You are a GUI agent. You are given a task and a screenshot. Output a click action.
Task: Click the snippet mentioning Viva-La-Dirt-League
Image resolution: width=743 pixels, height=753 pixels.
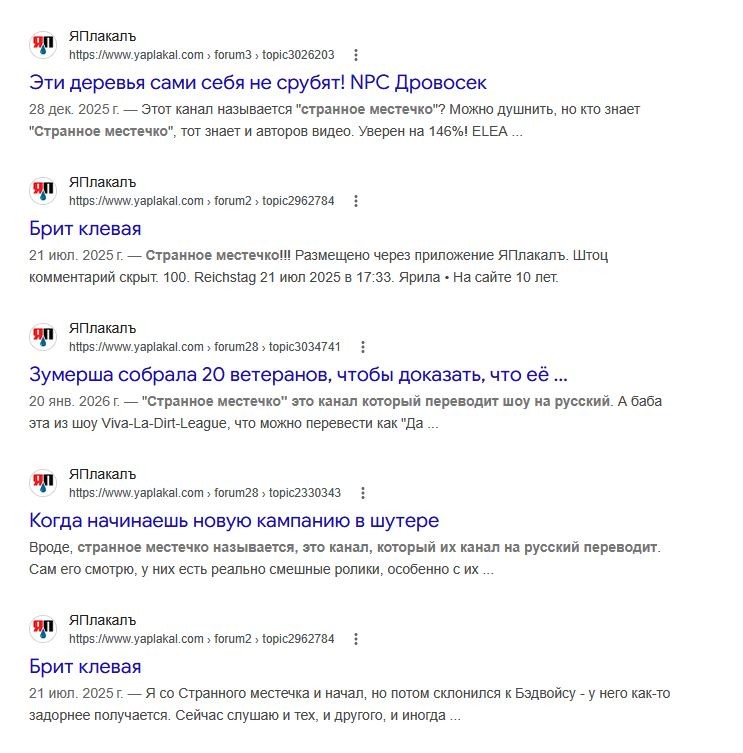pyautogui.click(x=345, y=413)
